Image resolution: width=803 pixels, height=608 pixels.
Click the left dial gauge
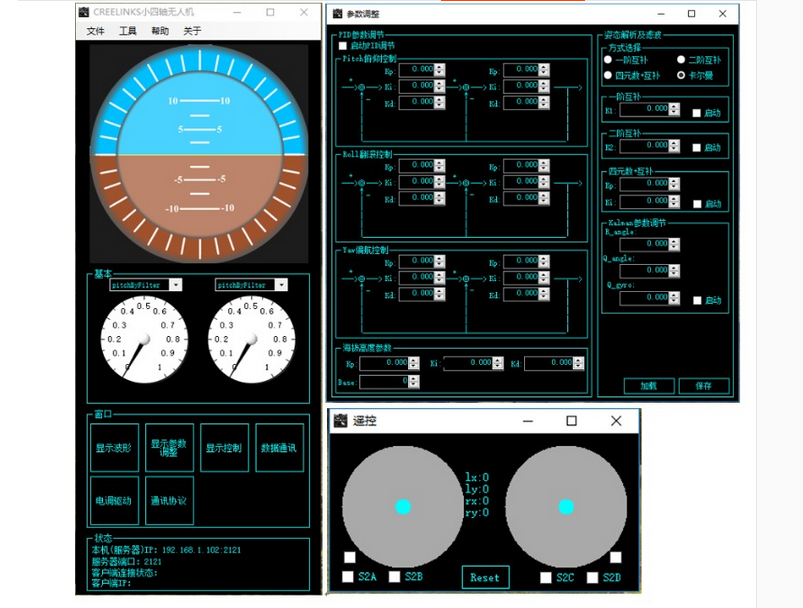click(x=144, y=340)
